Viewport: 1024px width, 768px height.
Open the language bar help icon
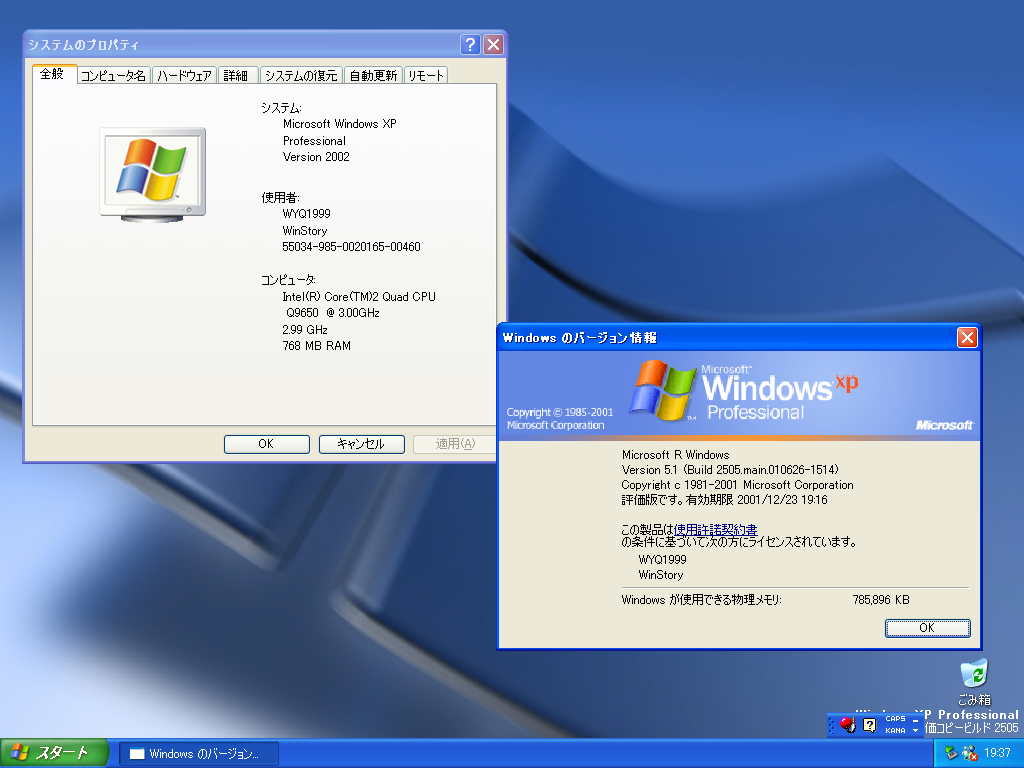869,725
